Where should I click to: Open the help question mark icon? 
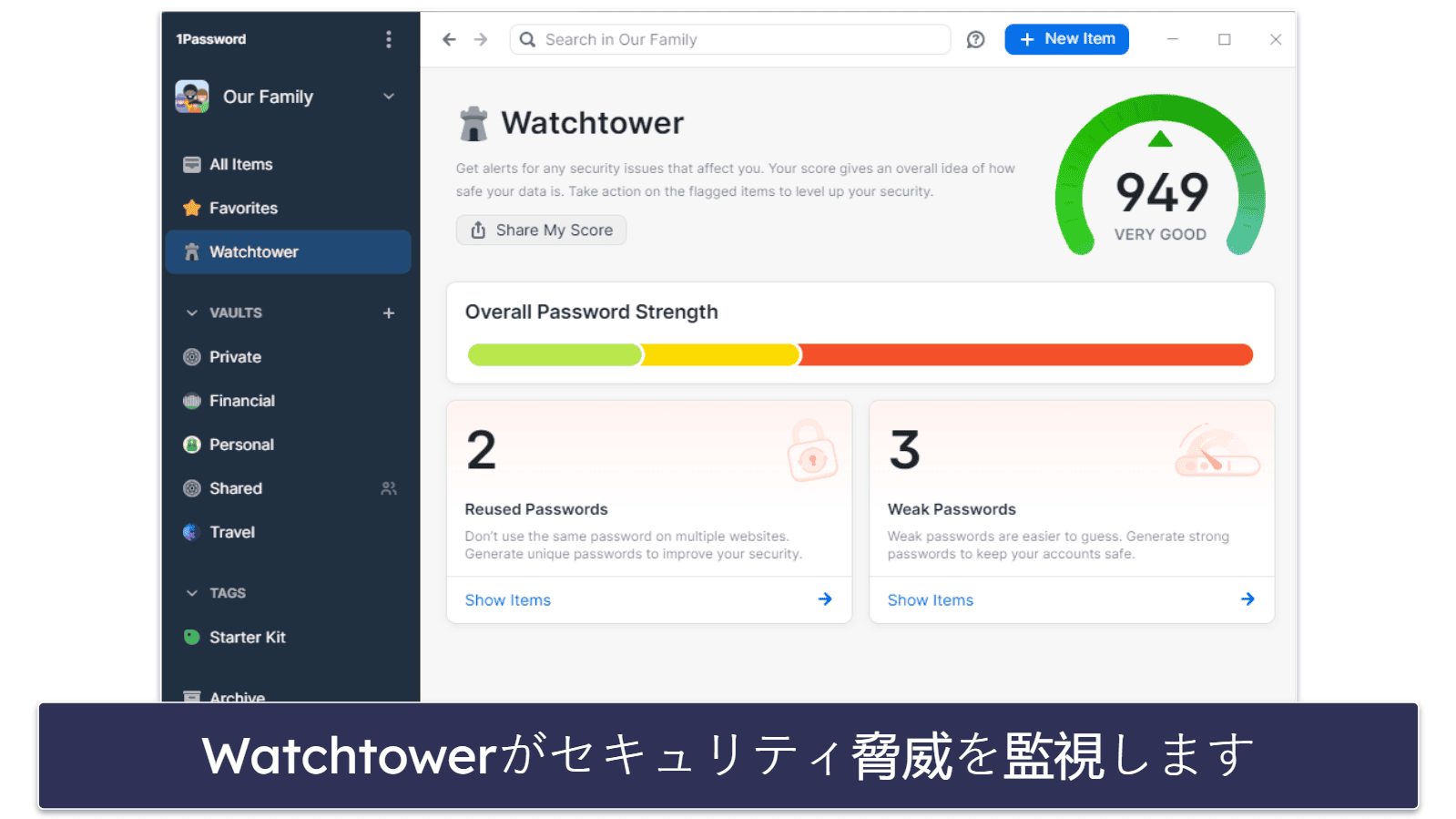click(x=975, y=39)
